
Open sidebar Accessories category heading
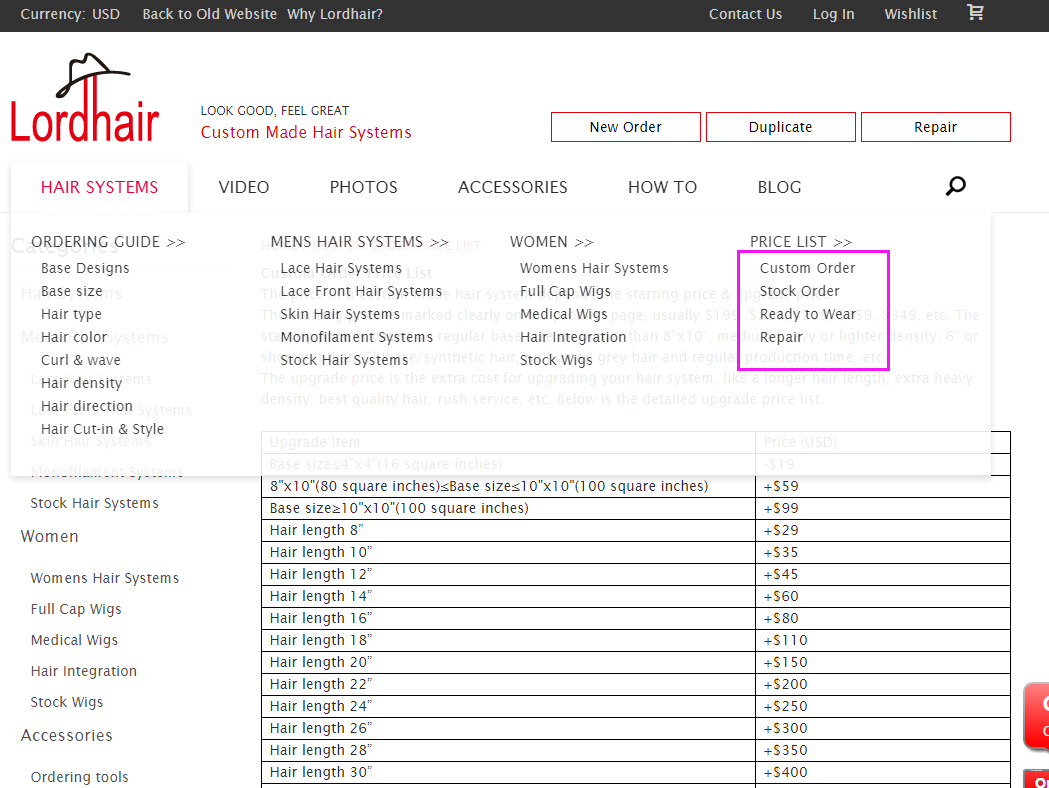point(66,735)
